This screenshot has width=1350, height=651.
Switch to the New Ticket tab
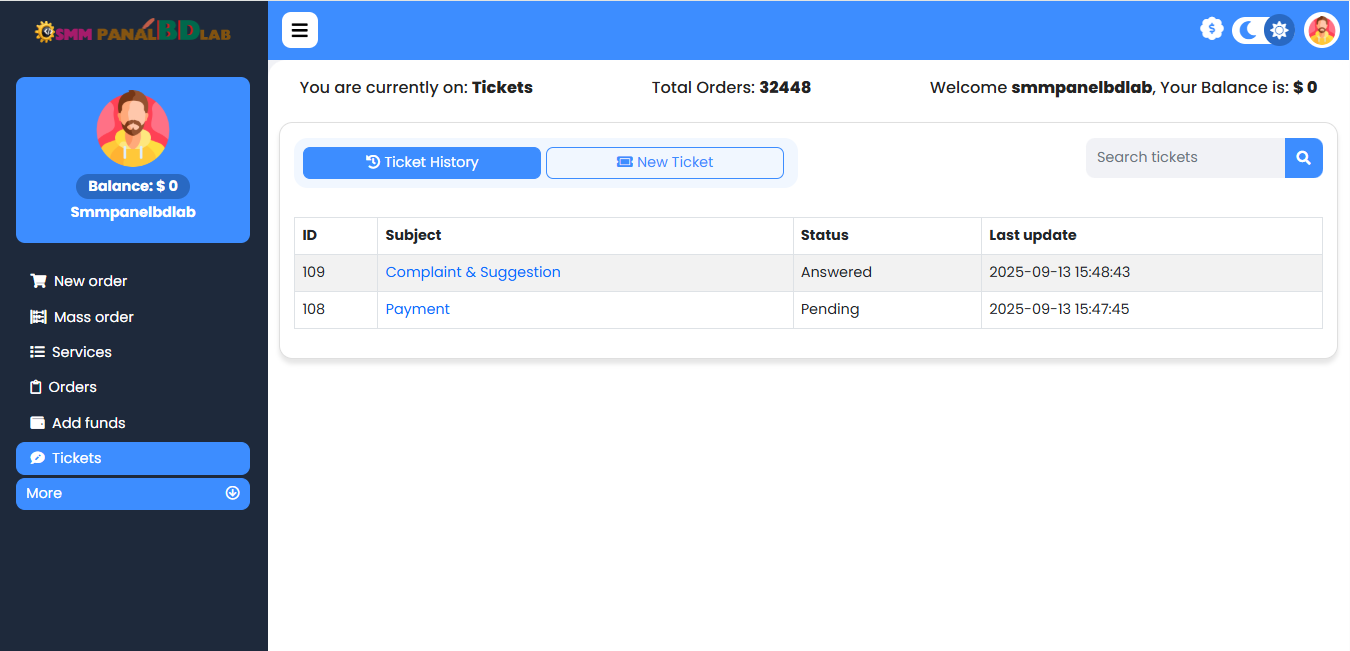click(665, 162)
